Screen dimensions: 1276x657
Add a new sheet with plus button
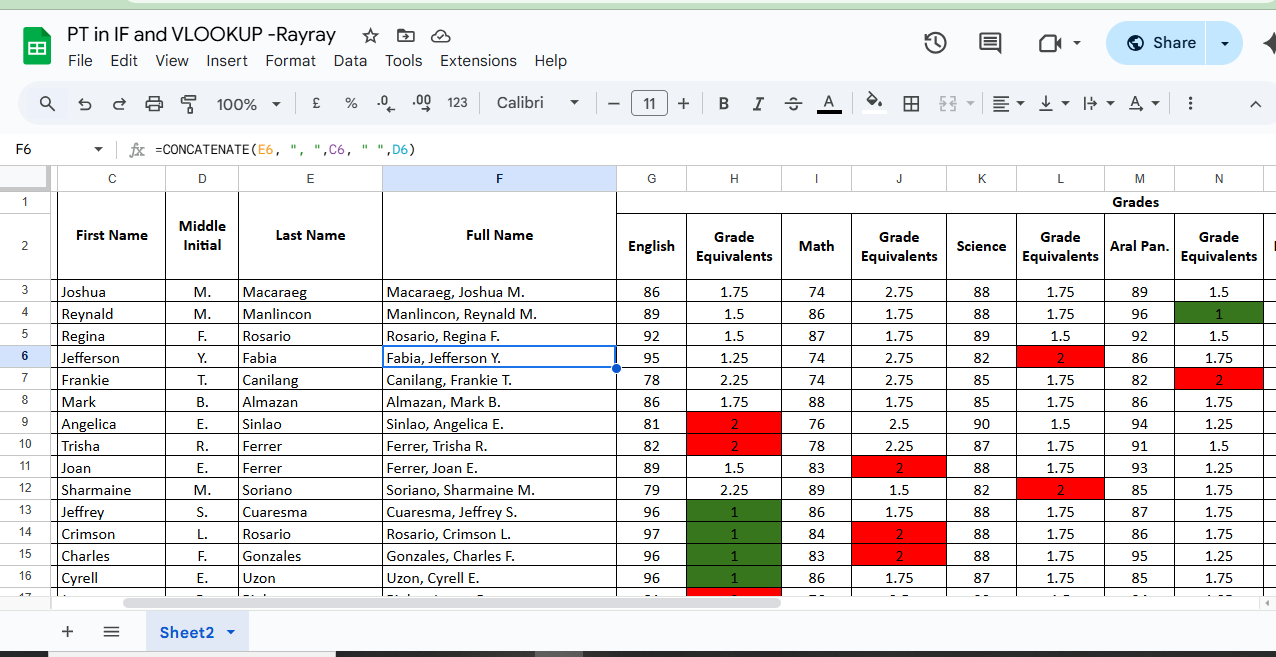pos(68,632)
